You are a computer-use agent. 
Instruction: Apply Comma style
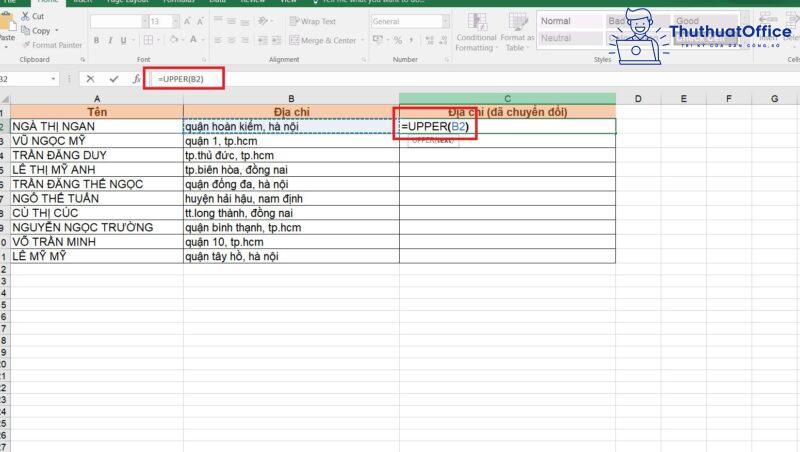pyautogui.click(x=412, y=40)
